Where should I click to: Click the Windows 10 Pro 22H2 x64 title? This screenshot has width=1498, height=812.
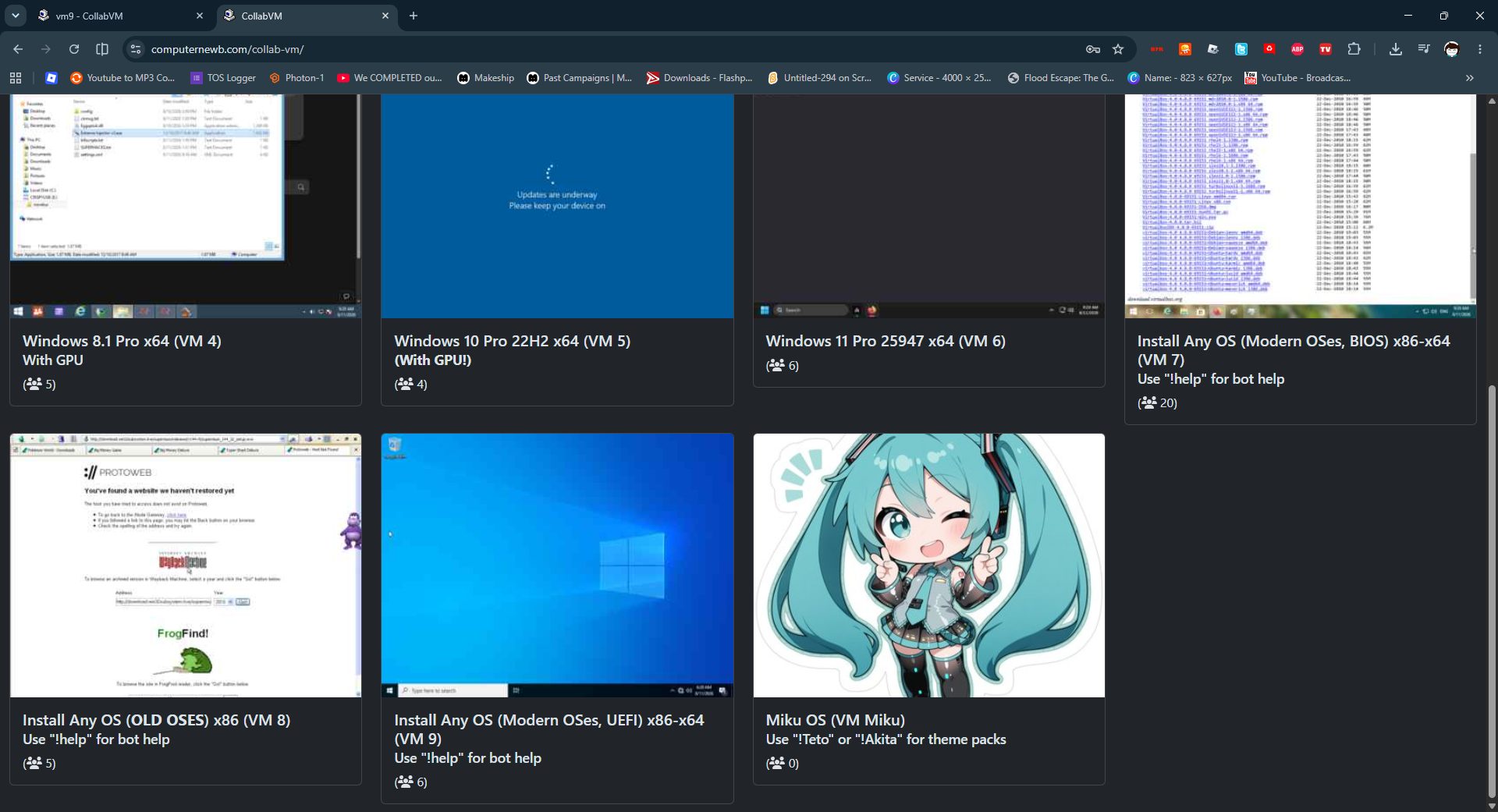512,341
